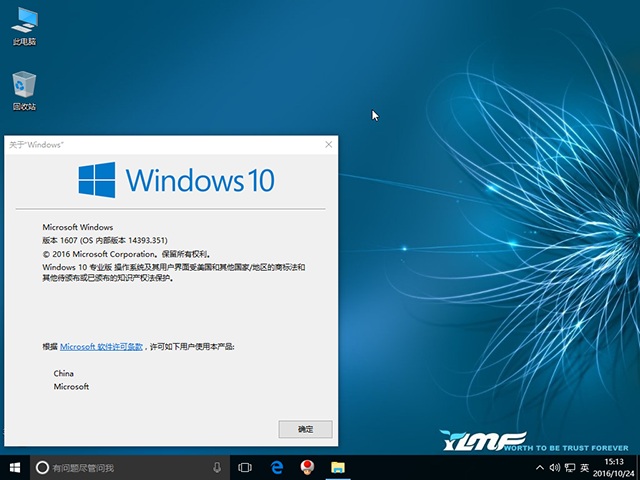The width and height of the screenshot is (640, 480).
Task: Expand the hidden system tray icons chevron
Action: 540,467
